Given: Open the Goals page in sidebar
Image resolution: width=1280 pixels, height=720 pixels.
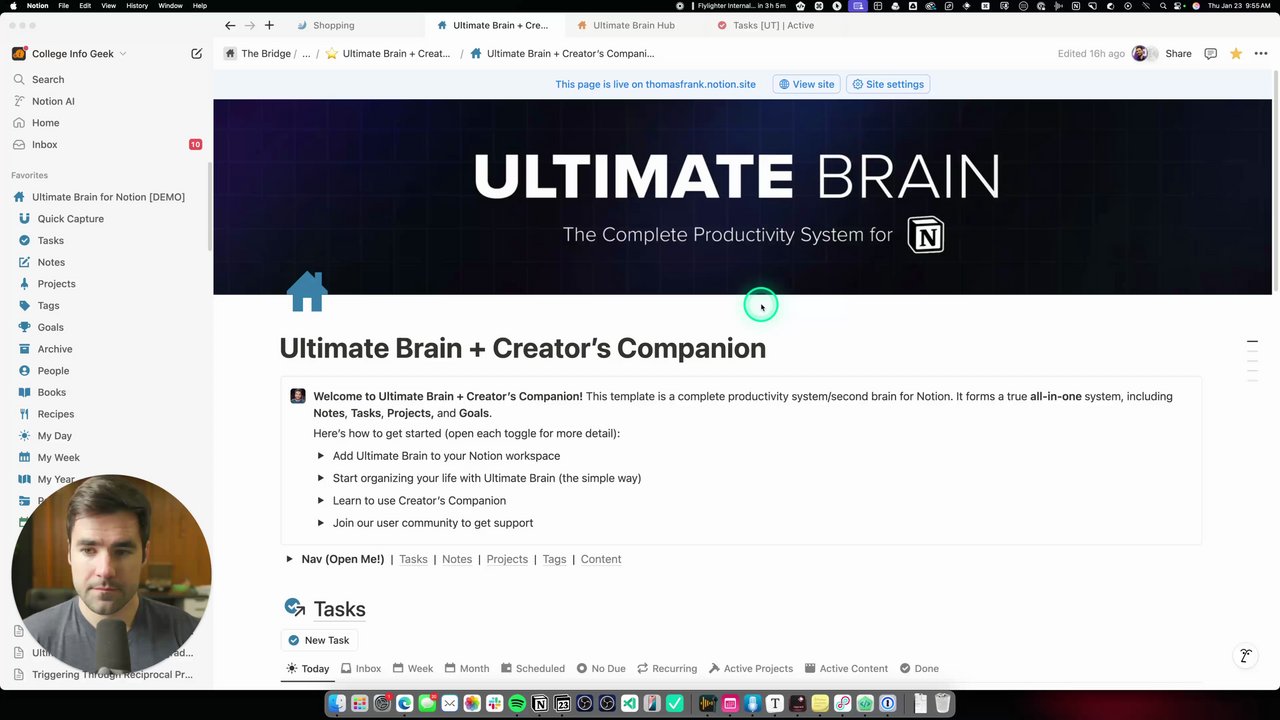Looking at the screenshot, I should tap(50, 327).
